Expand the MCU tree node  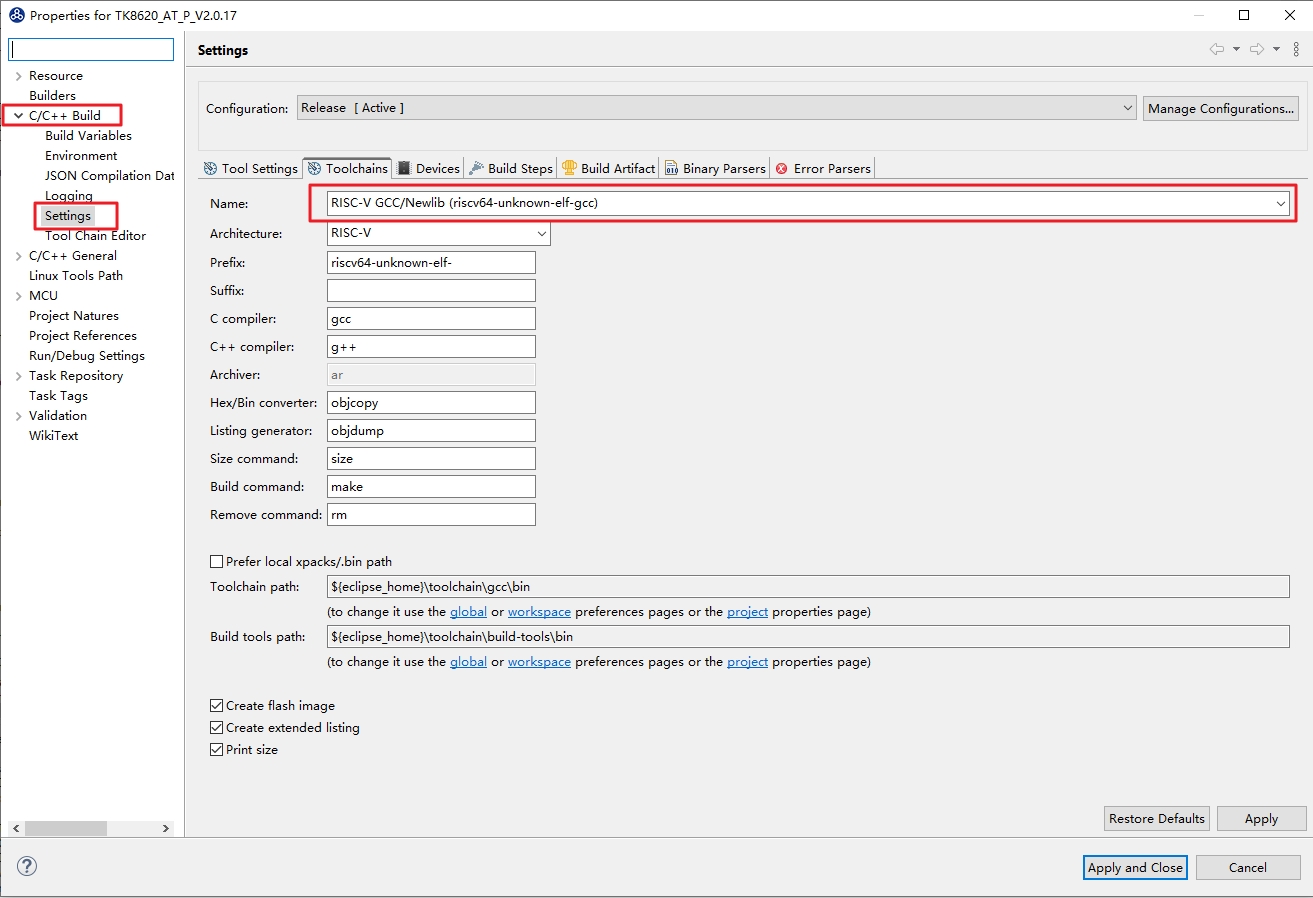(18, 296)
